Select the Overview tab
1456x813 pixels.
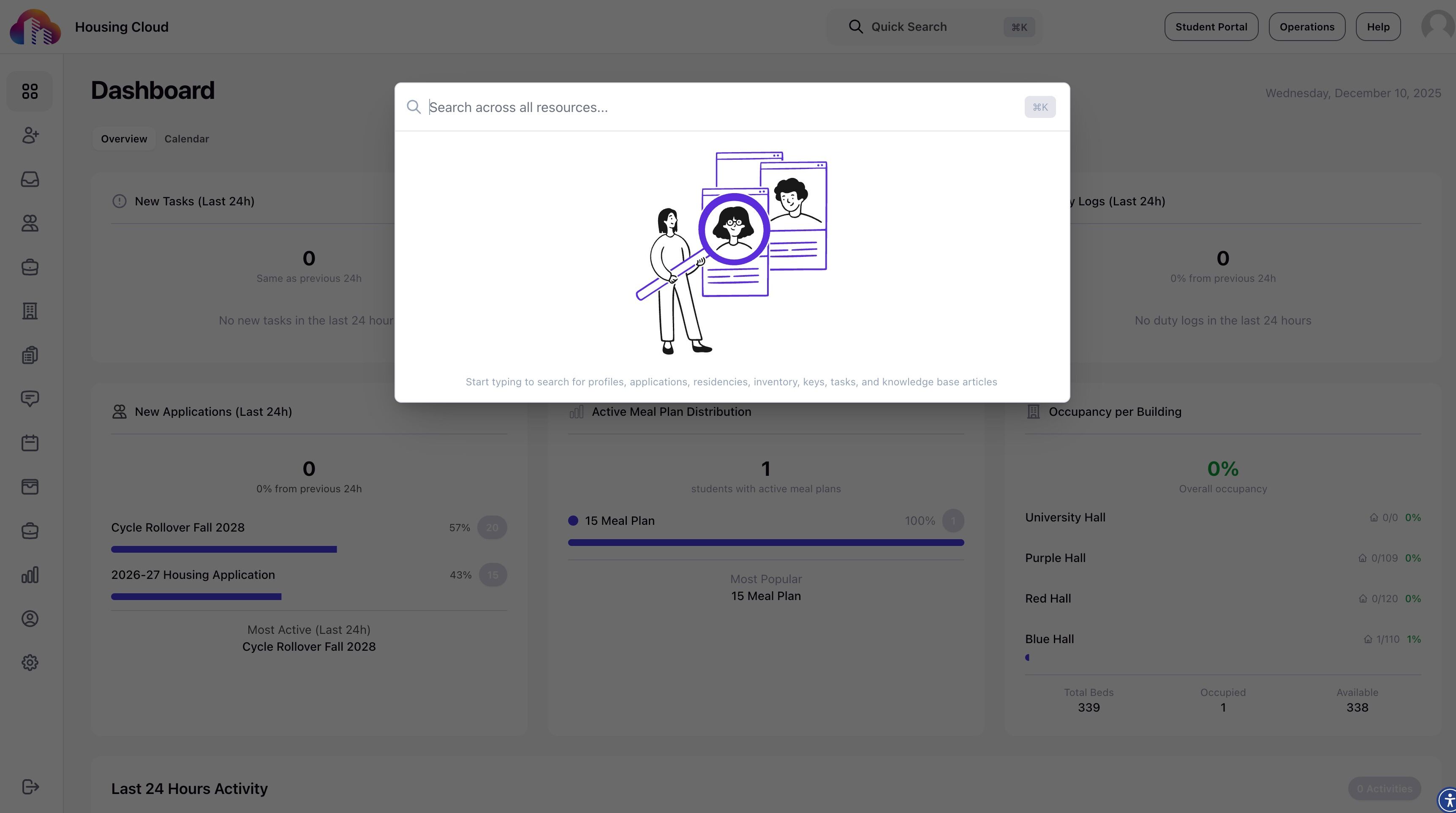click(x=124, y=139)
